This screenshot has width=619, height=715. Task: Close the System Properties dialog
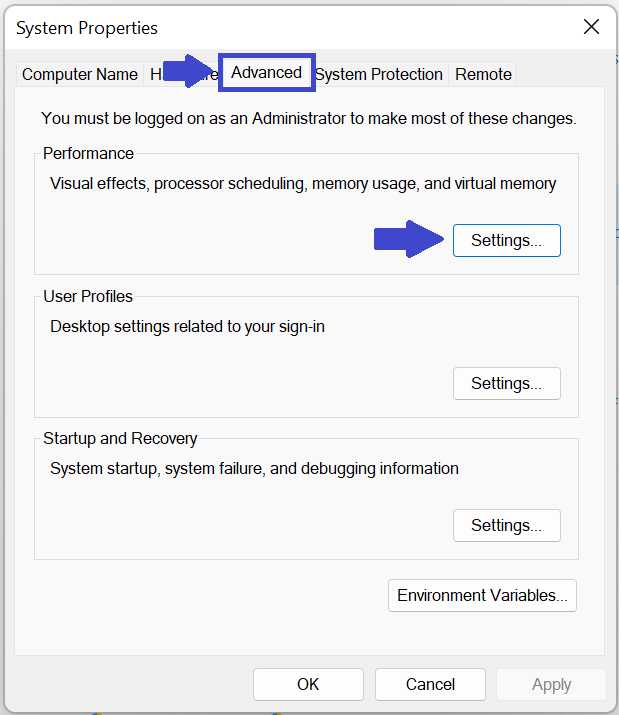click(x=591, y=27)
